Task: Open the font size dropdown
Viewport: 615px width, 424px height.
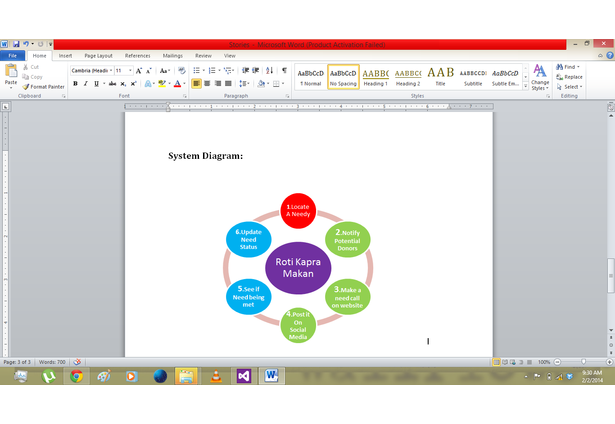Action: tap(130, 71)
